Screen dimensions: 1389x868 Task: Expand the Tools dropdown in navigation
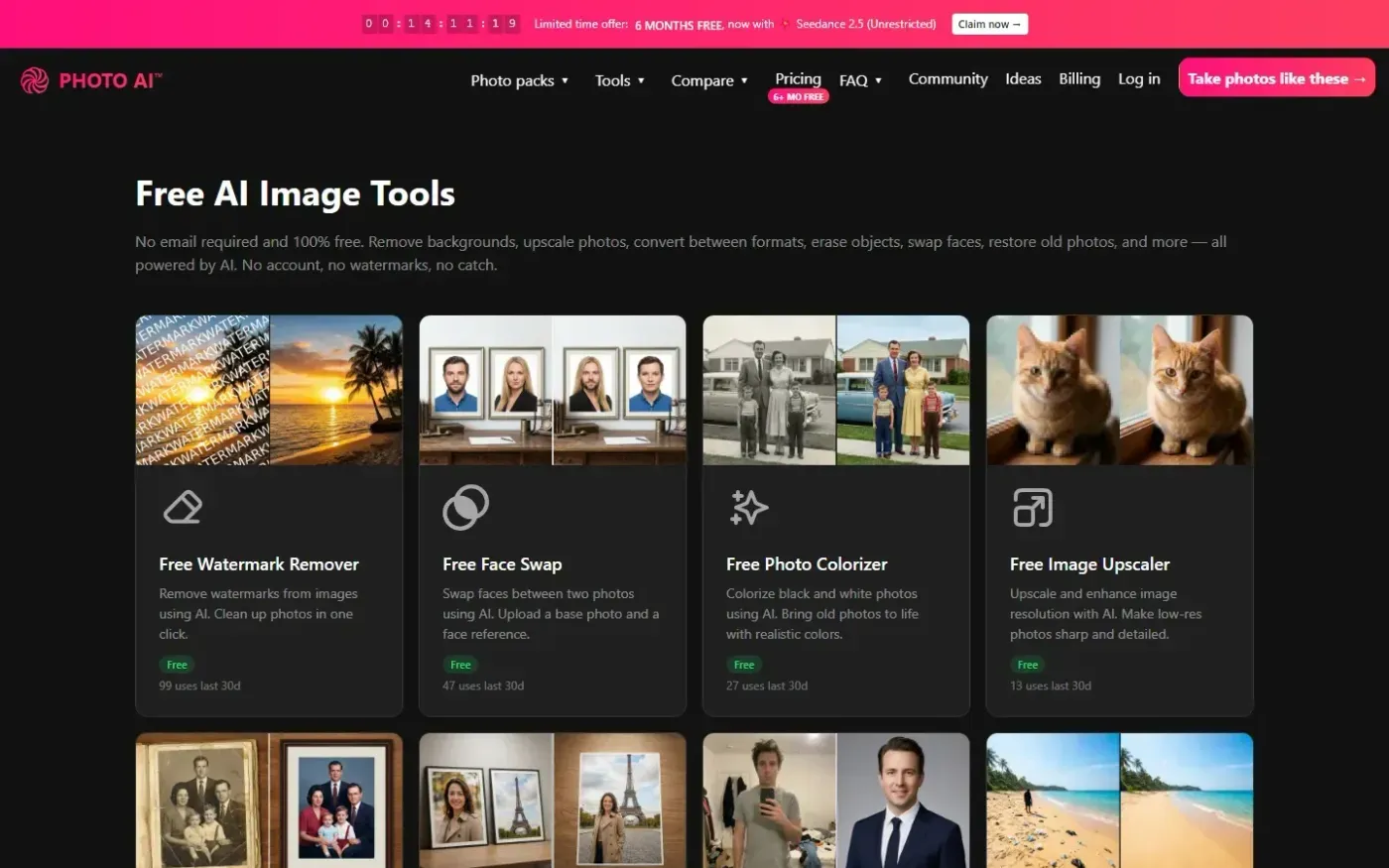[x=620, y=80]
